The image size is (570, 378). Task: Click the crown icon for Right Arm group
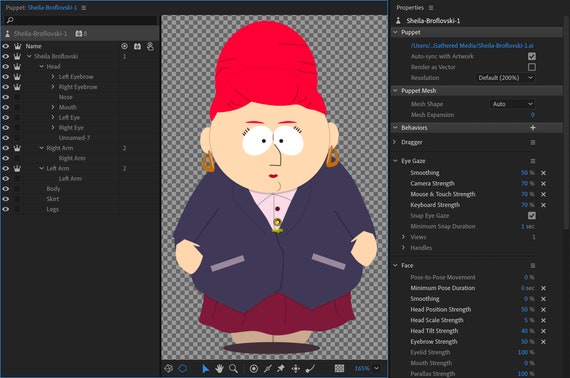[x=17, y=148]
